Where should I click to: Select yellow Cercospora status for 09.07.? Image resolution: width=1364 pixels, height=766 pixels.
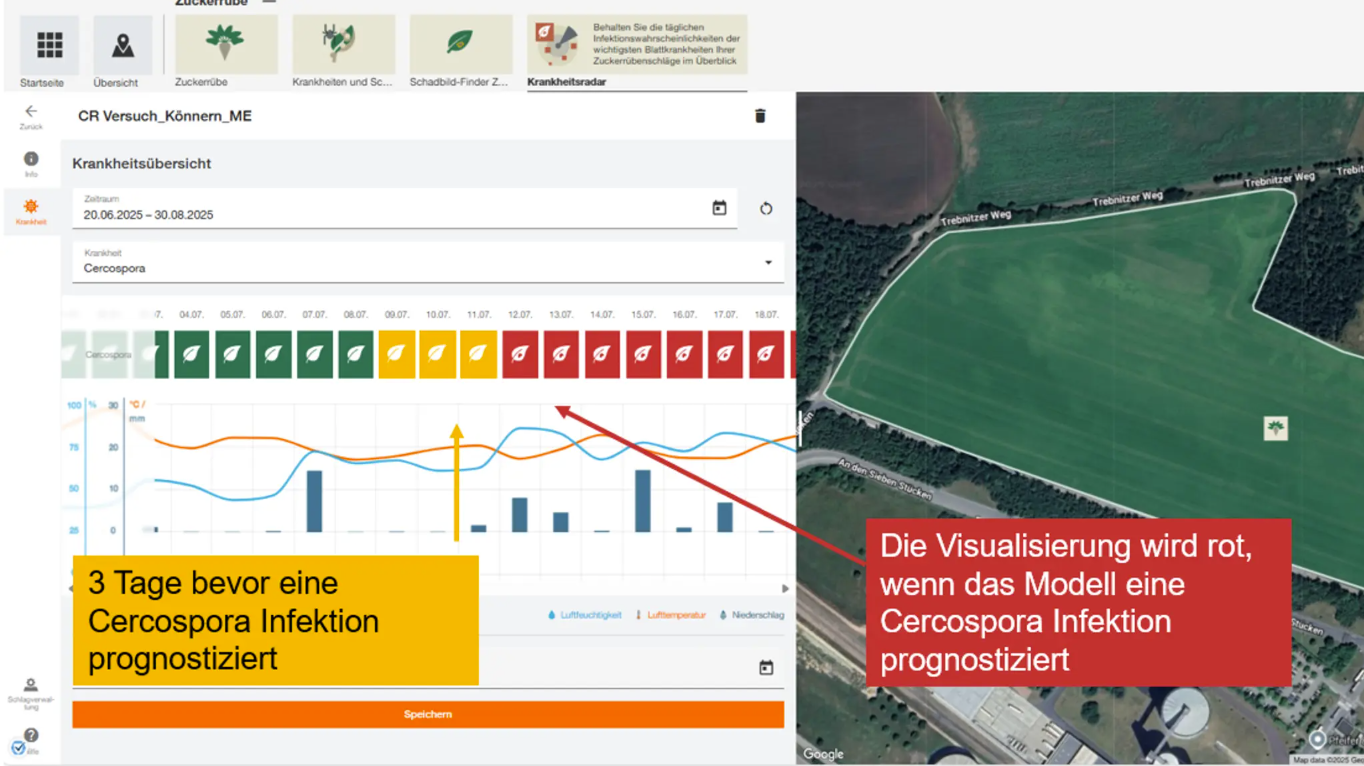click(396, 354)
